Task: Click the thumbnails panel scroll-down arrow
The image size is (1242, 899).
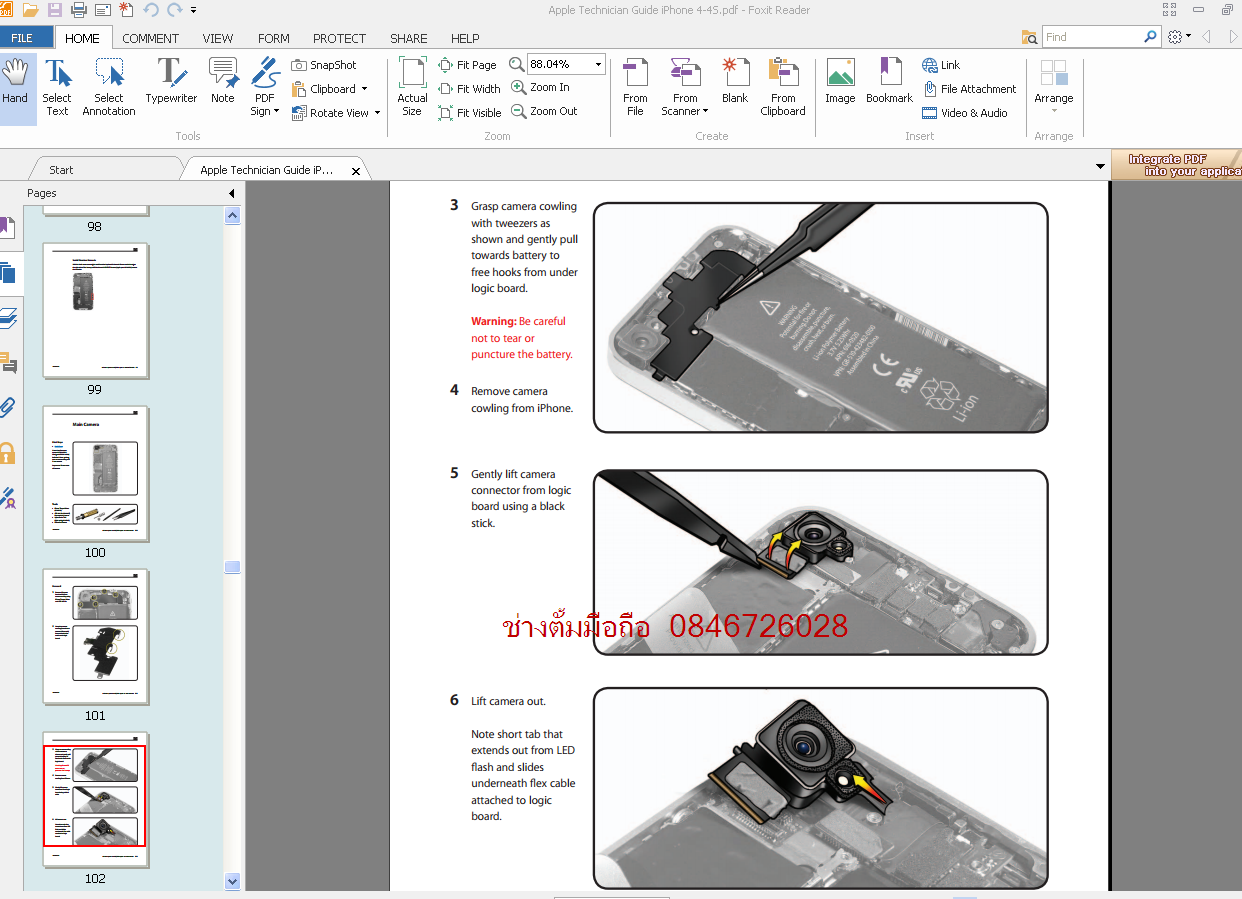Action: click(233, 881)
